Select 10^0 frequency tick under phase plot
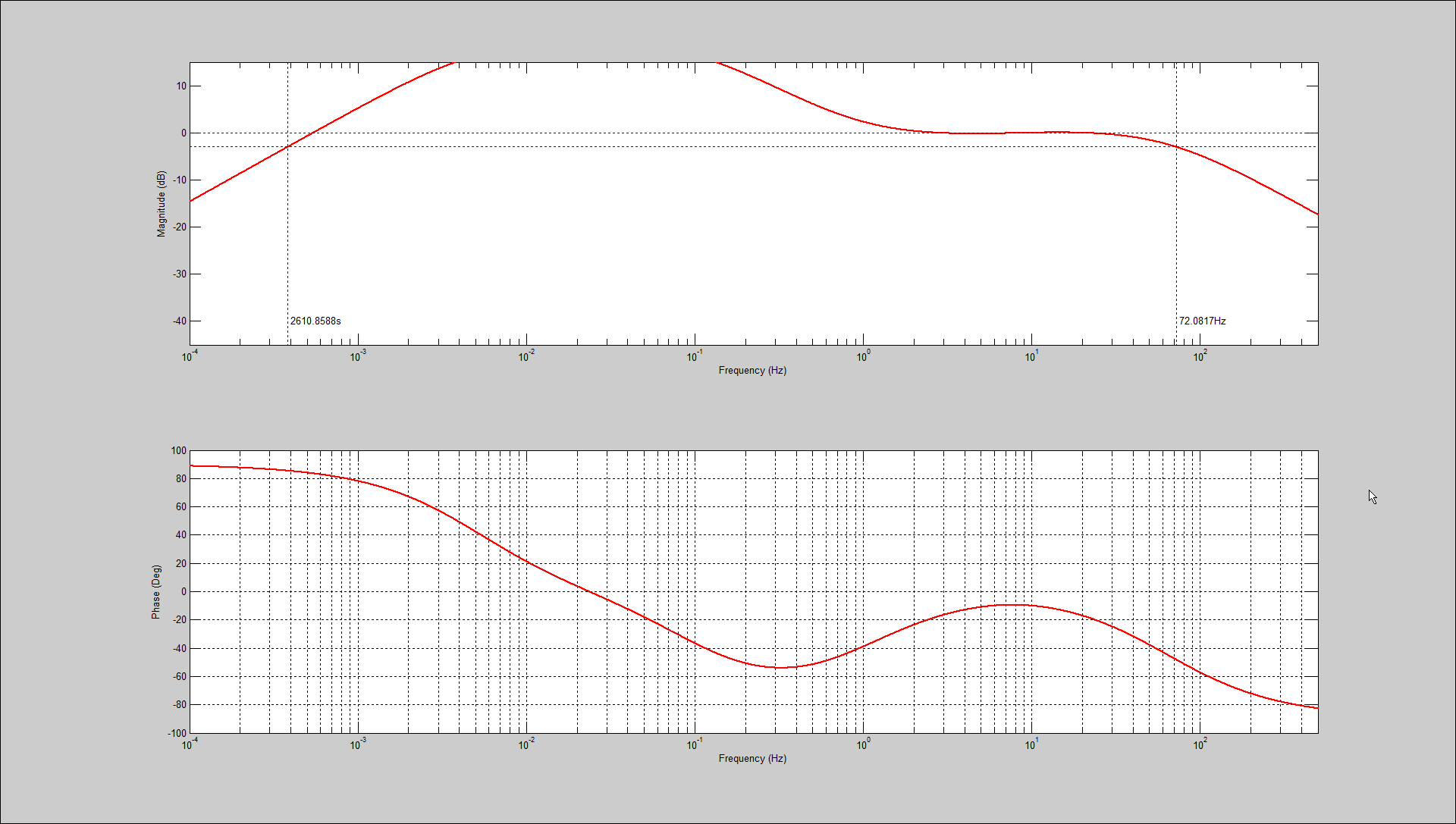The height and width of the screenshot is (824, 1456). [863, 744]
